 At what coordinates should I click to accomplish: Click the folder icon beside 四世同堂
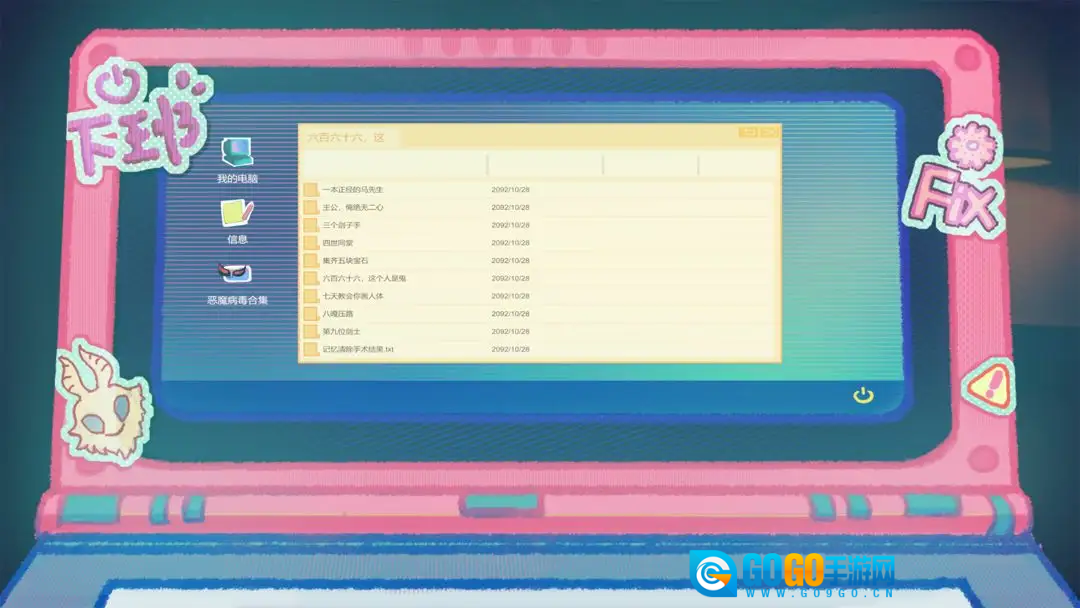(311, 243)
